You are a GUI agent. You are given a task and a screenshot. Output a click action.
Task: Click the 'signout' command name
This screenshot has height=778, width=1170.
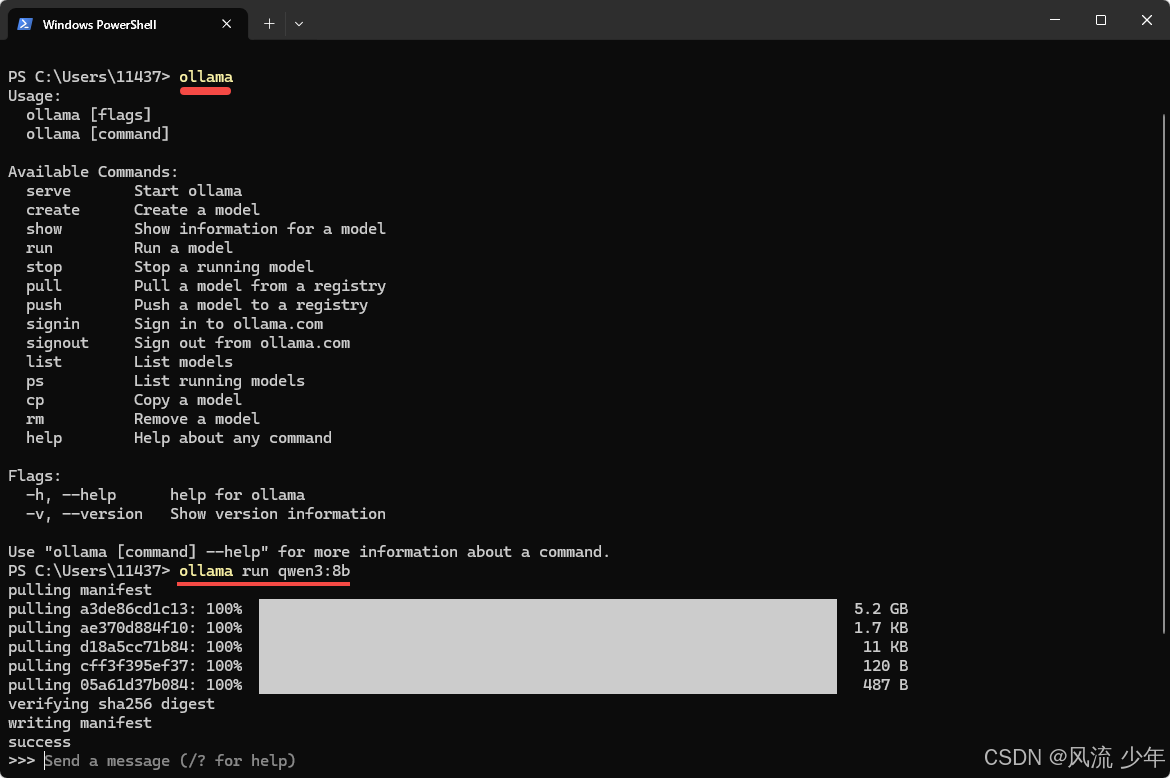(57, 343)
